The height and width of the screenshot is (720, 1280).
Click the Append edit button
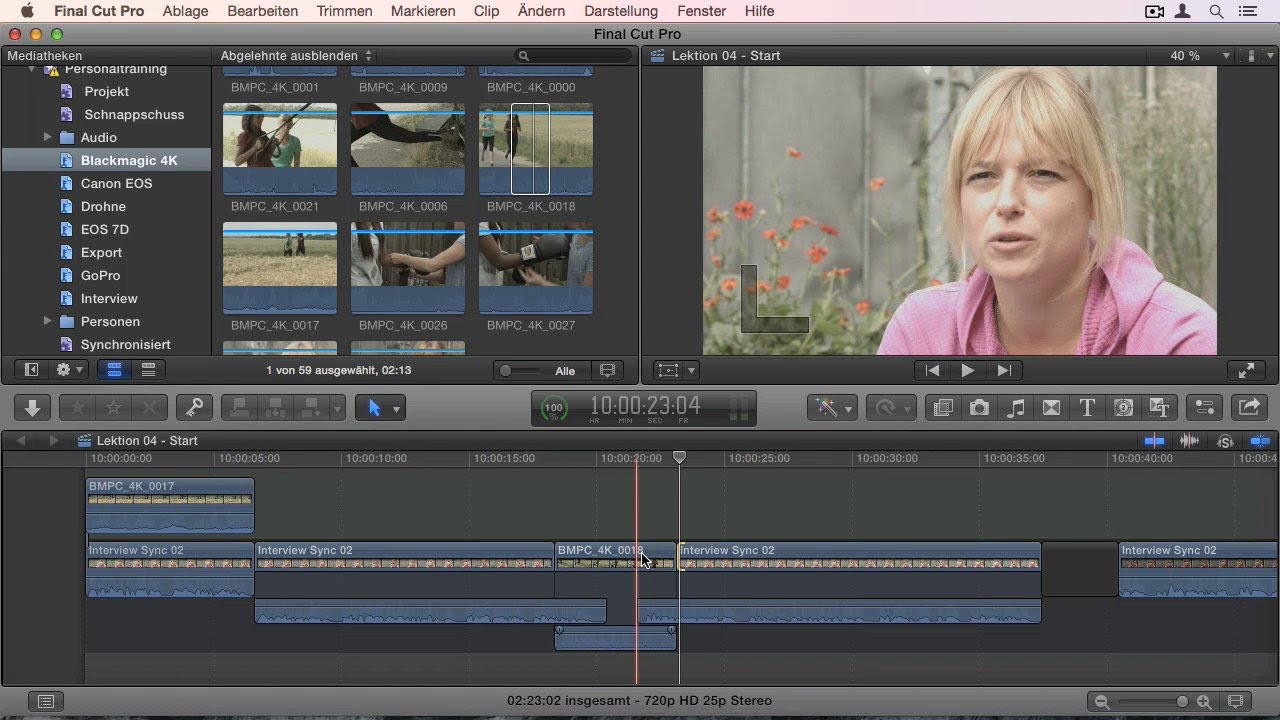click(312, 408)
